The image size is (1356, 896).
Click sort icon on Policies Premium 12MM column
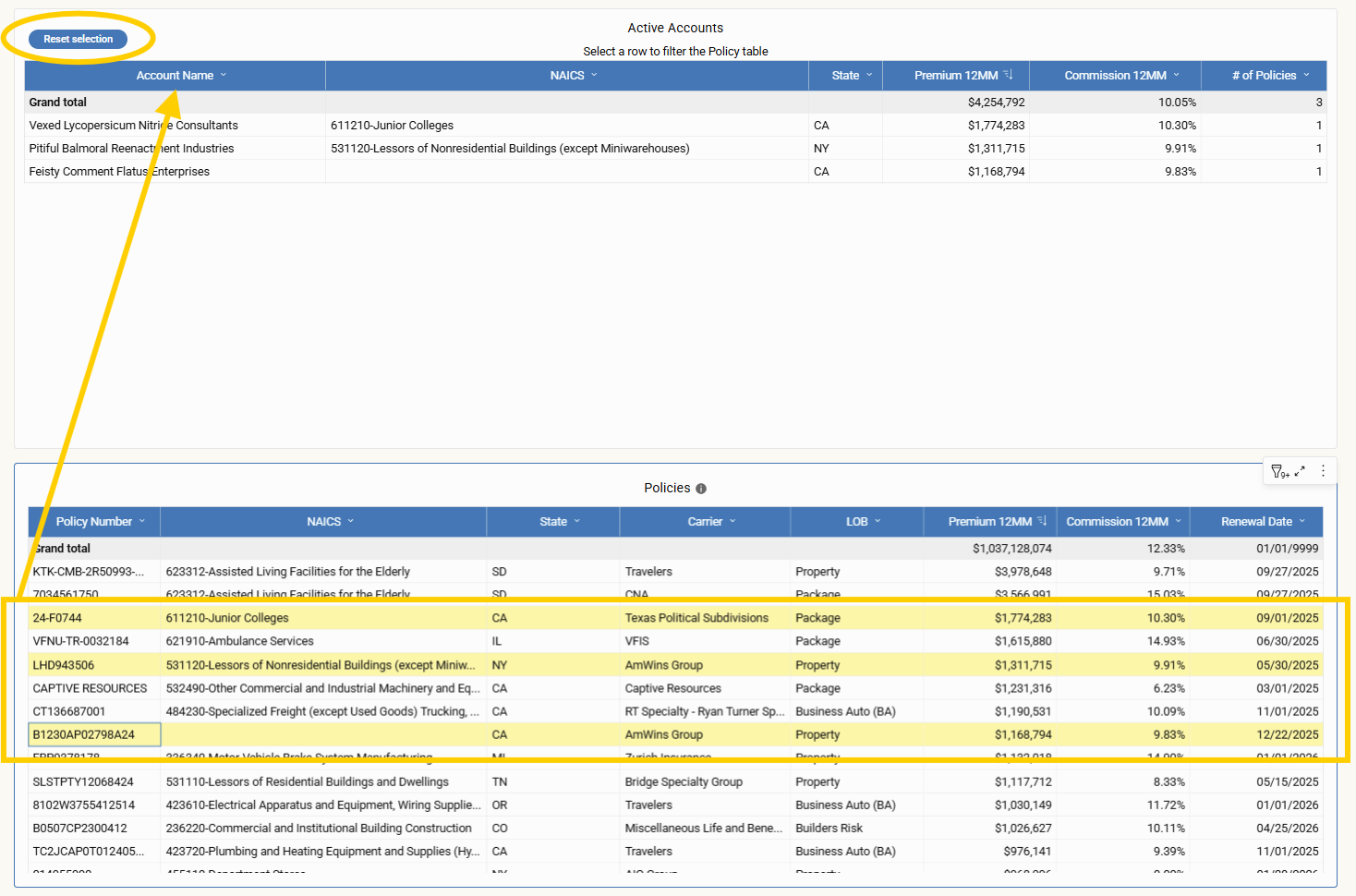[x=1042, y=521]
